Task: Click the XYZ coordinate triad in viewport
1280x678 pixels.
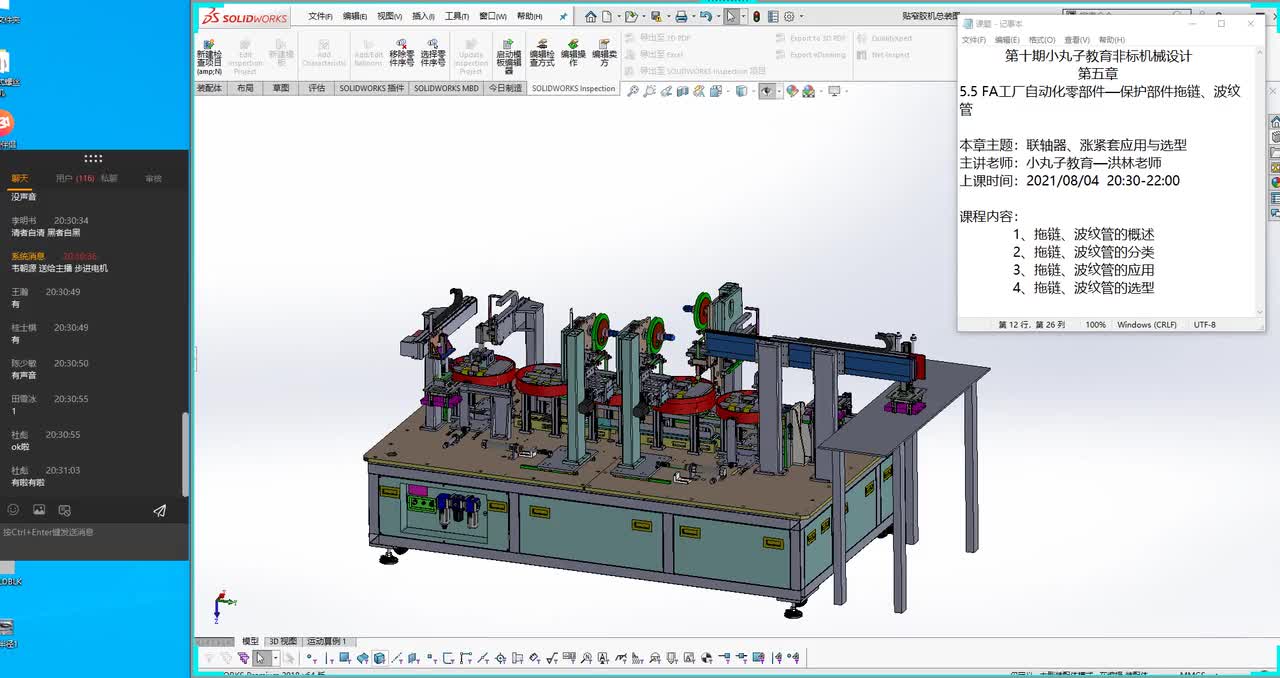Action: pos(224,605)
